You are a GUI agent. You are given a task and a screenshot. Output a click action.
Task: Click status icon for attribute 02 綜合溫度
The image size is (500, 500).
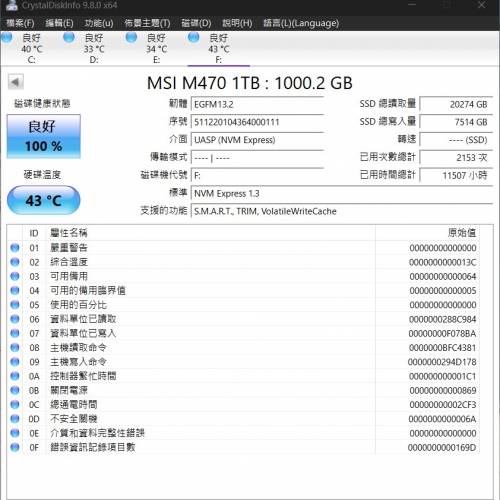(x=15, y=262)
